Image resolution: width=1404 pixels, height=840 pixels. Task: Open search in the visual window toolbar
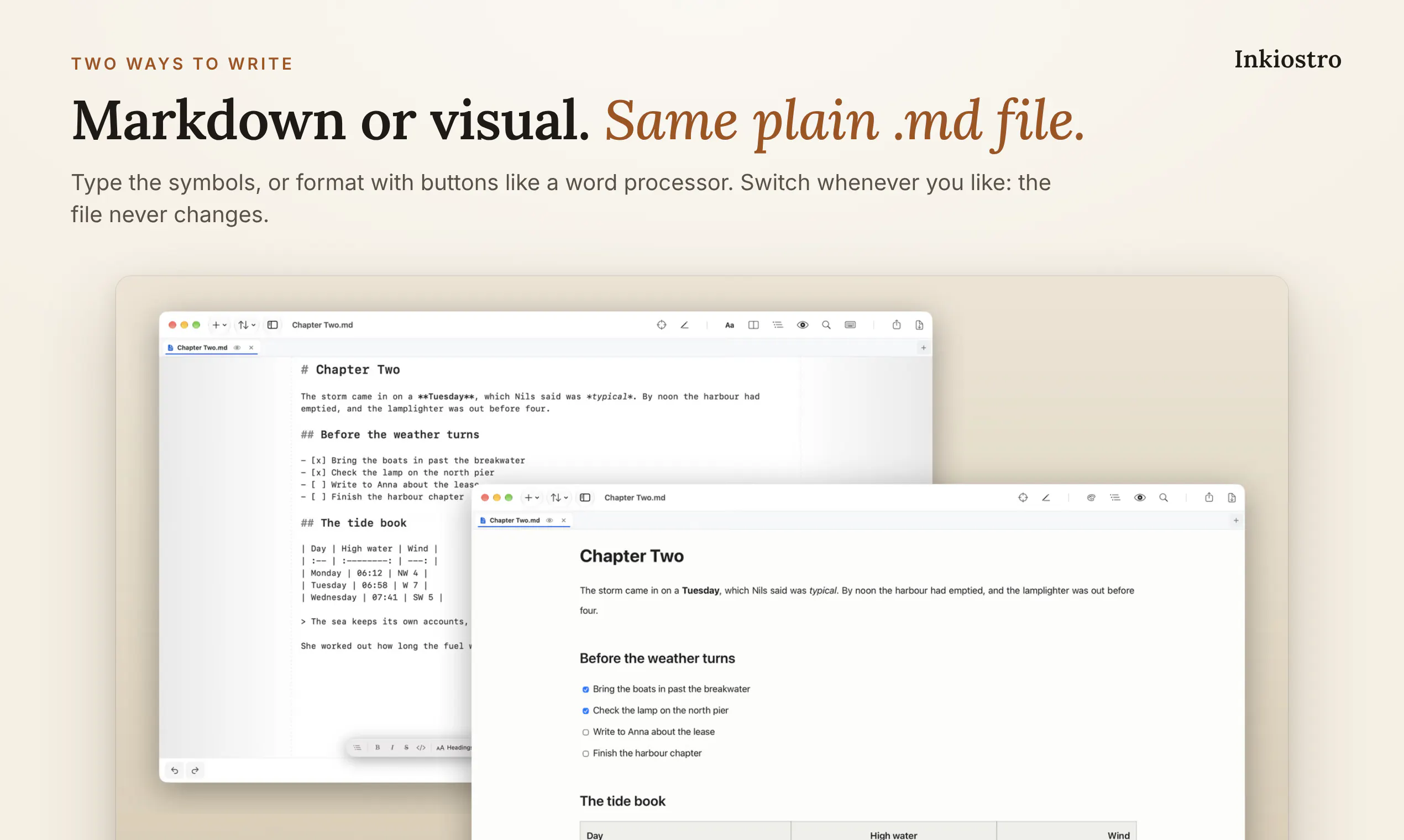1164,497
